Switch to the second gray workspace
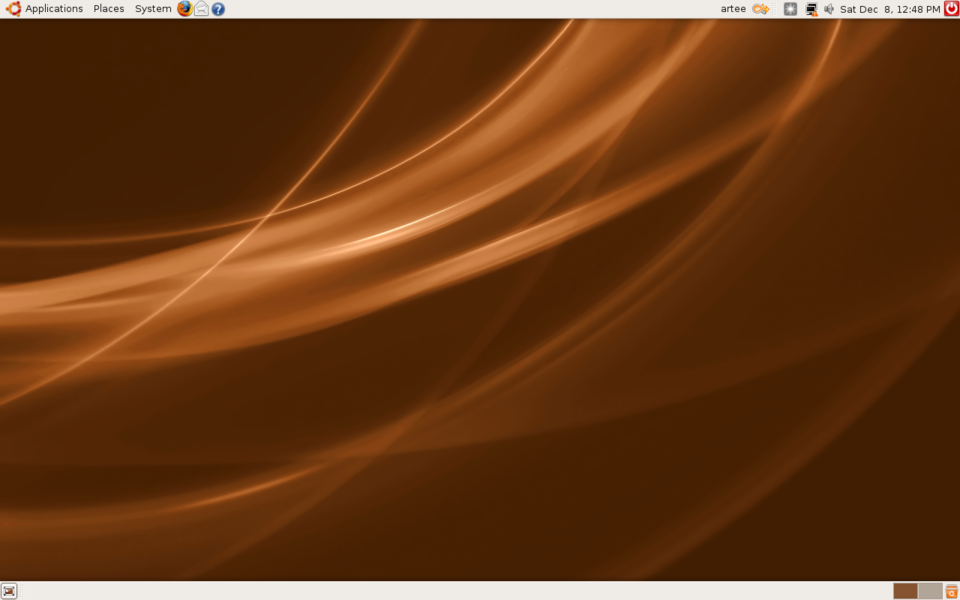Screen dimensions: 960x600 coord(930,591)
